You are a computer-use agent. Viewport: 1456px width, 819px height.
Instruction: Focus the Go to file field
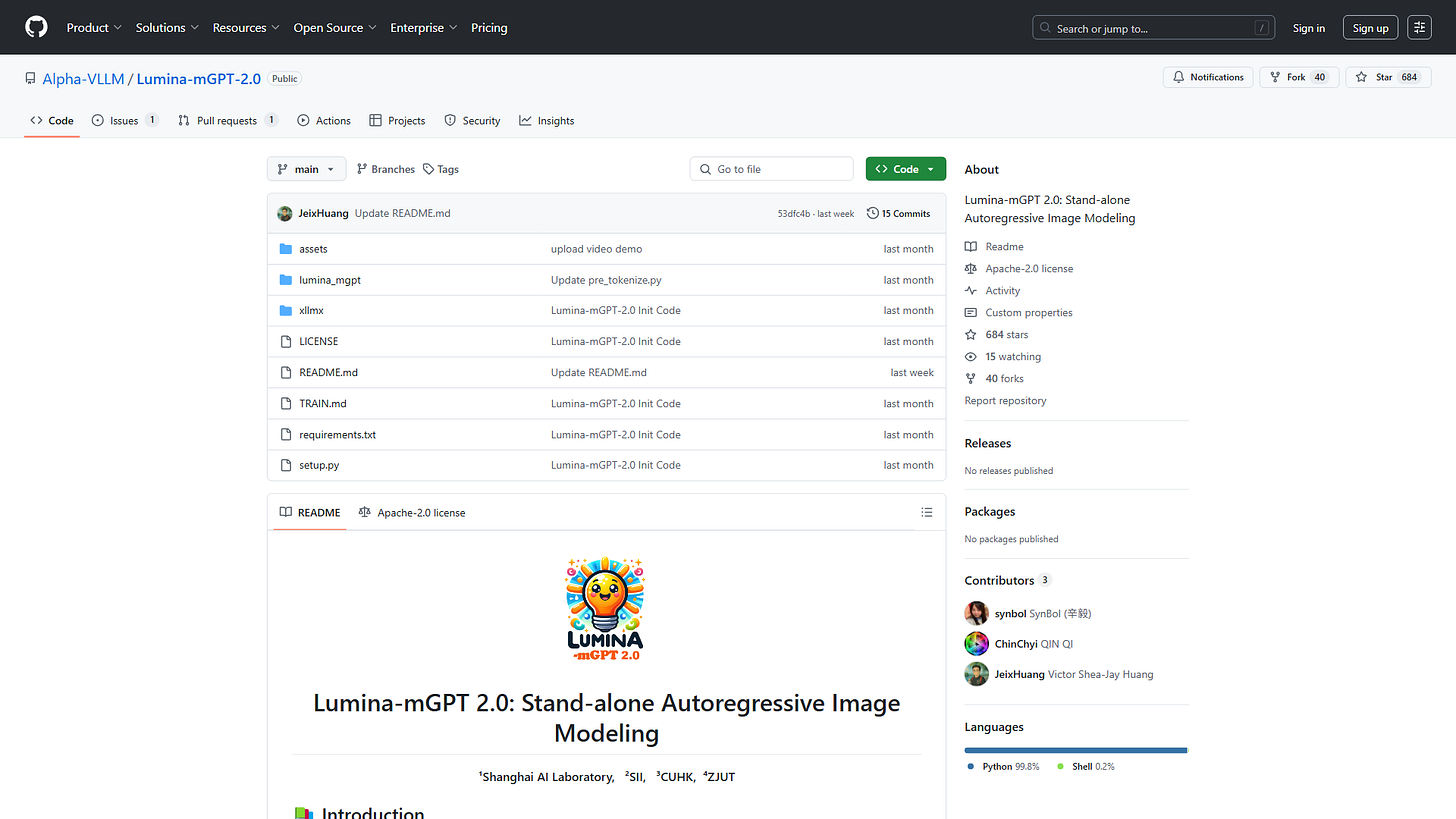click(771, 169)
